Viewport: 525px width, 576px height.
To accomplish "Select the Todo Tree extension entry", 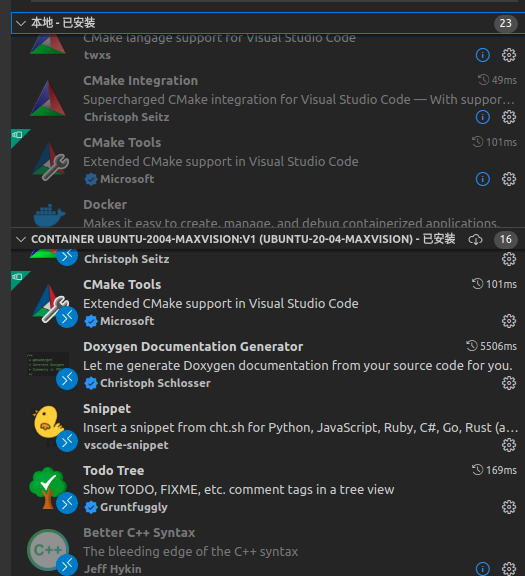I will [x=268, y=489].
